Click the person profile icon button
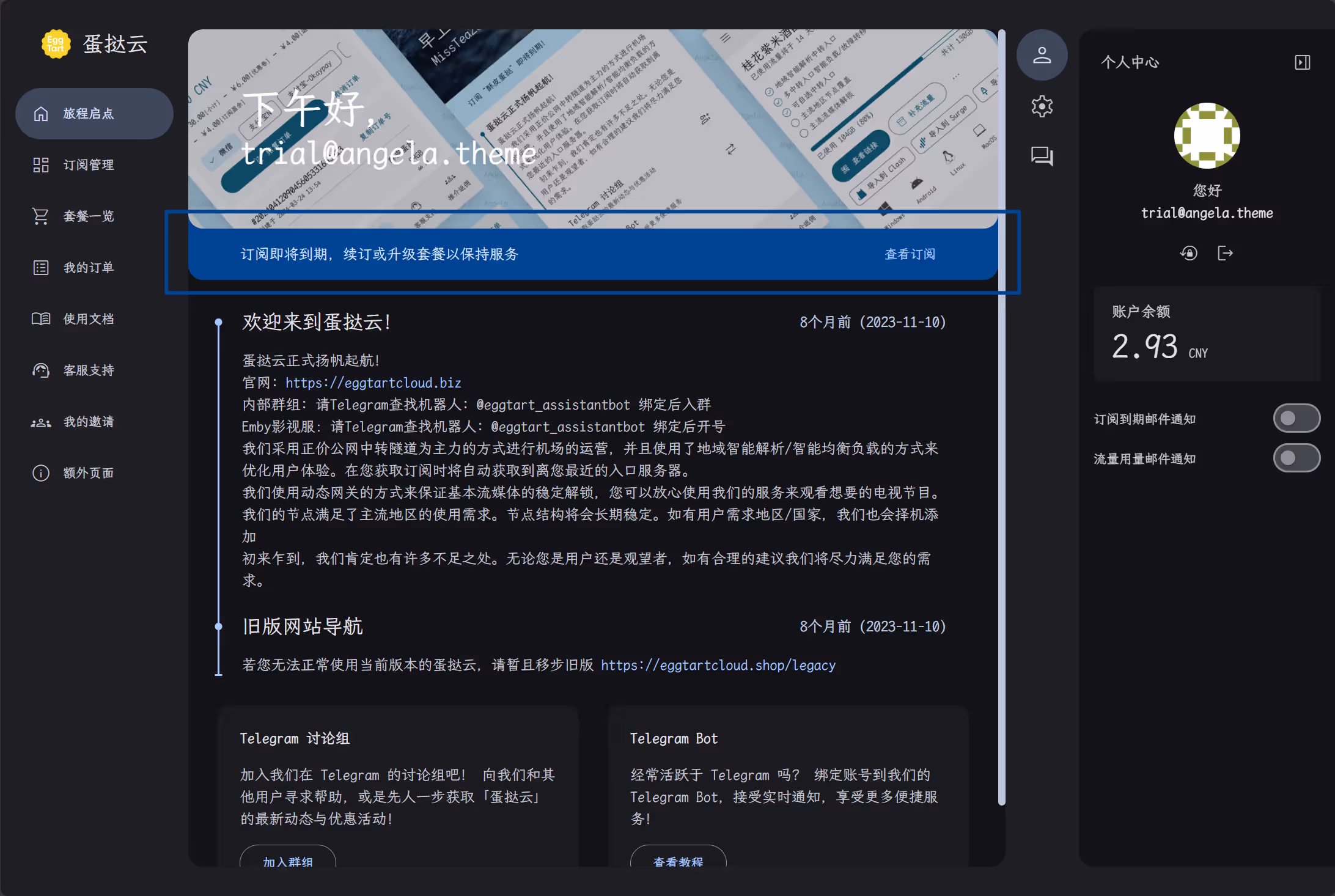Image resolution: width=1335 pixels, height=896 pixels. (x=1042, y=56)
